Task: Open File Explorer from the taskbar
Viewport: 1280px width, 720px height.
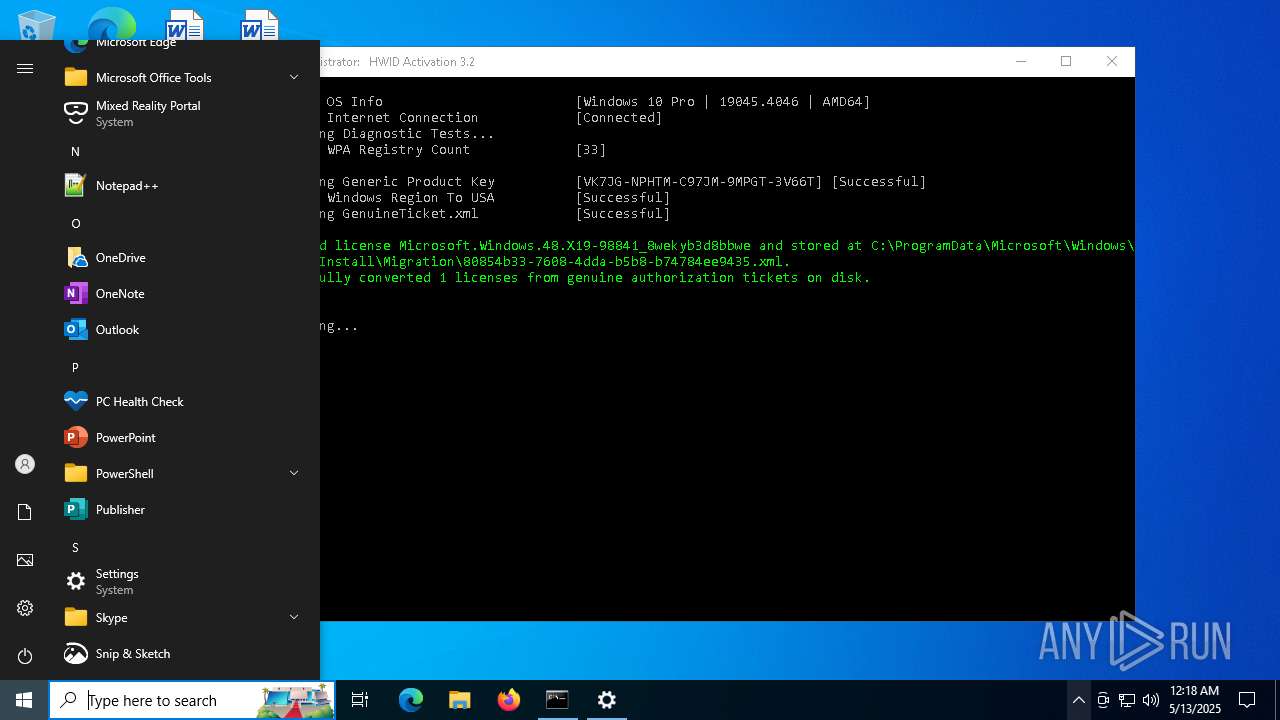Action: coord(460,700)
